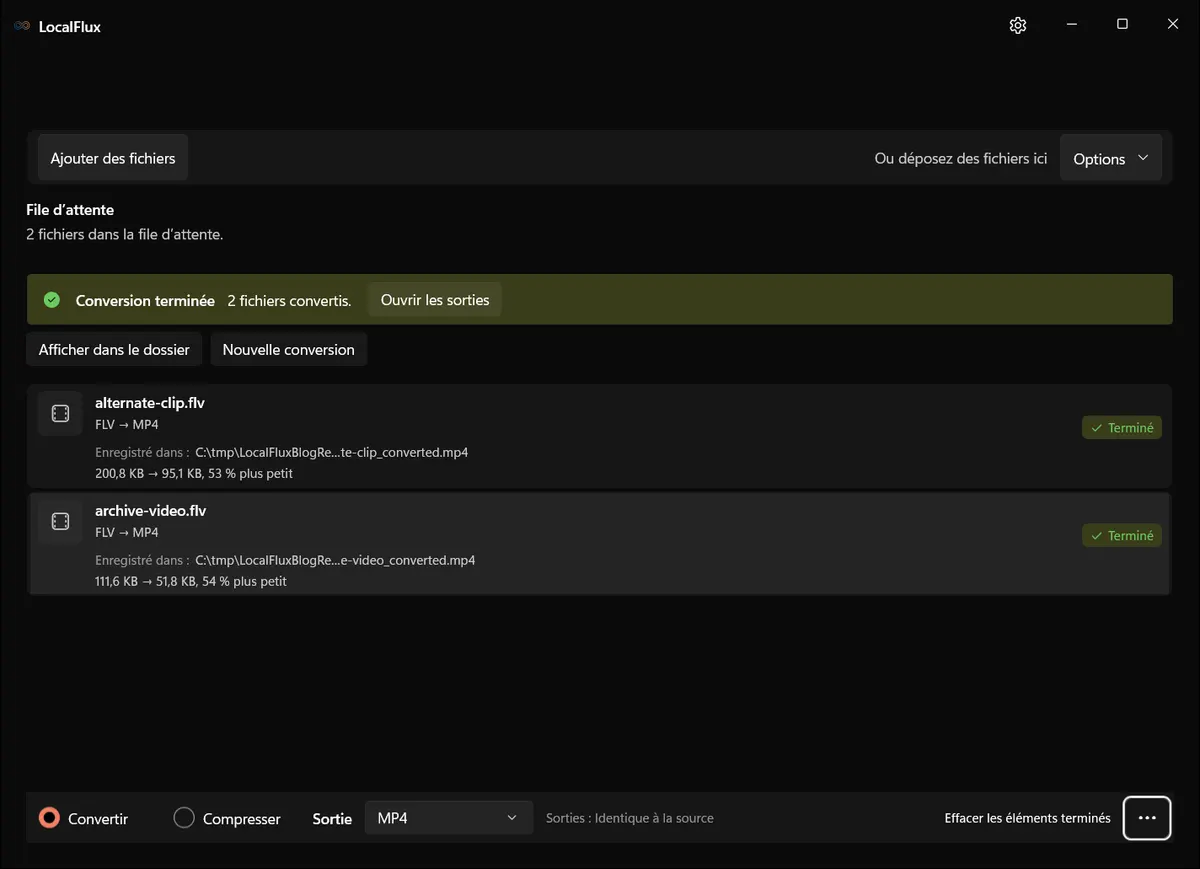Start a Nouvelle conversion
The height and width of the screenshot is (869, 1200).
click(289, 350)
